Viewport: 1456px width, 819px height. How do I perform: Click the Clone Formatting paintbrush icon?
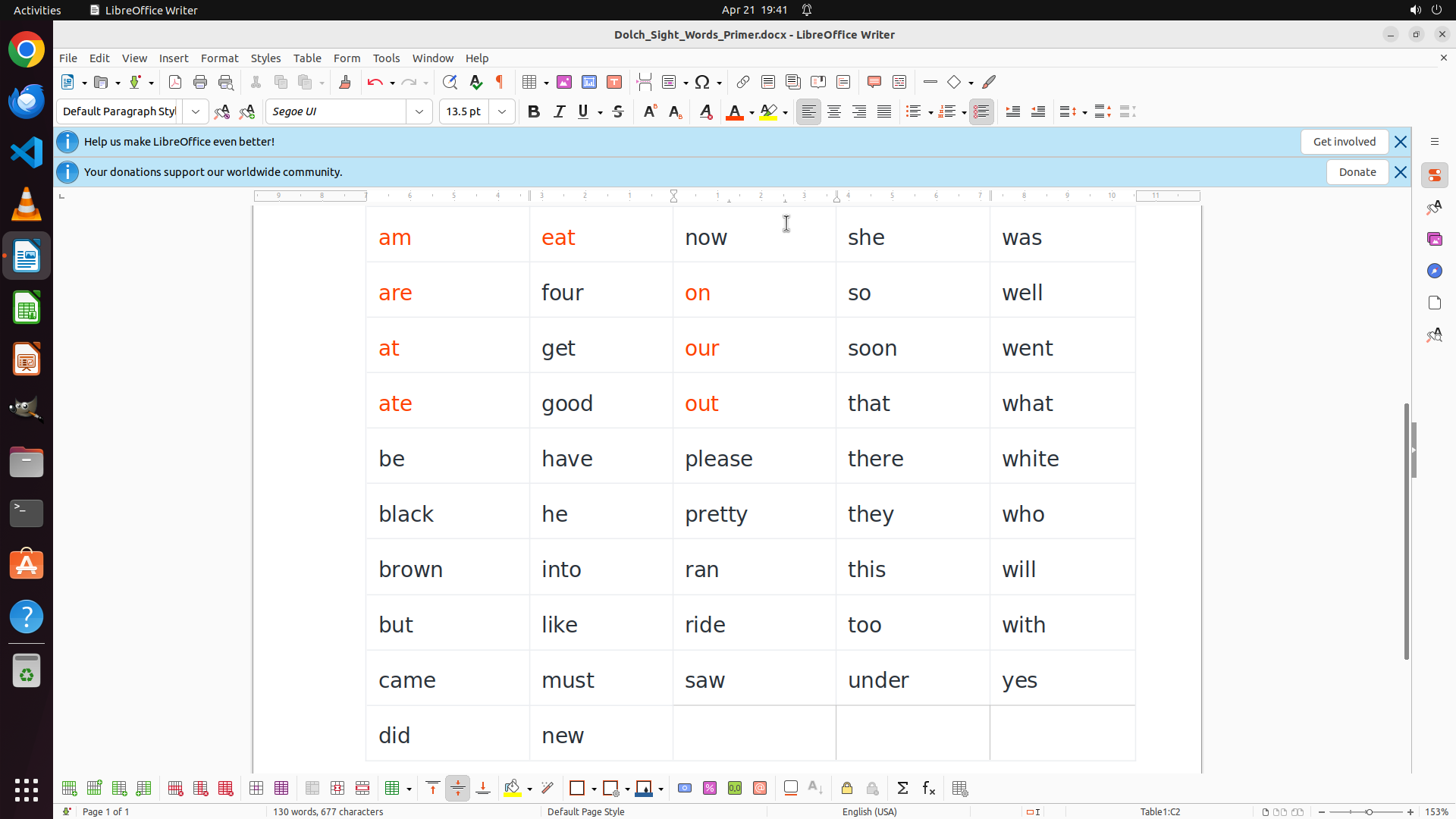(345, 82)
